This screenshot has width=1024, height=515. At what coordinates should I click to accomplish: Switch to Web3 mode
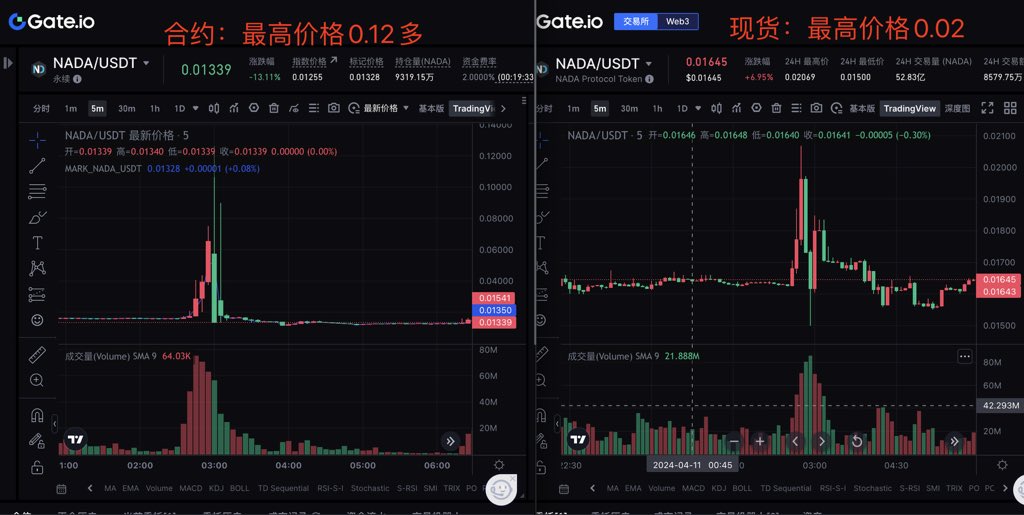677,22
